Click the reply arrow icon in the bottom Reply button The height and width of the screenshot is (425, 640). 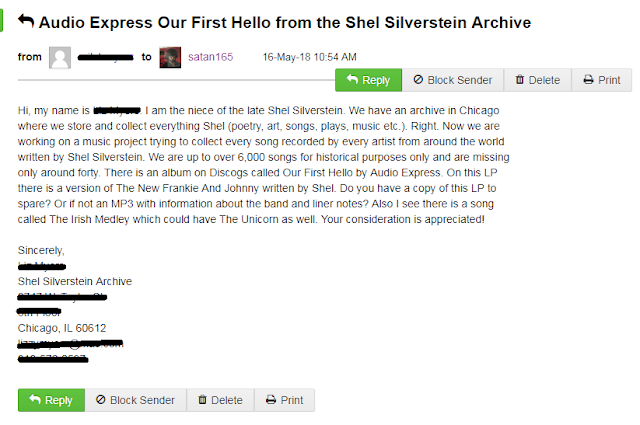(35, 399)
